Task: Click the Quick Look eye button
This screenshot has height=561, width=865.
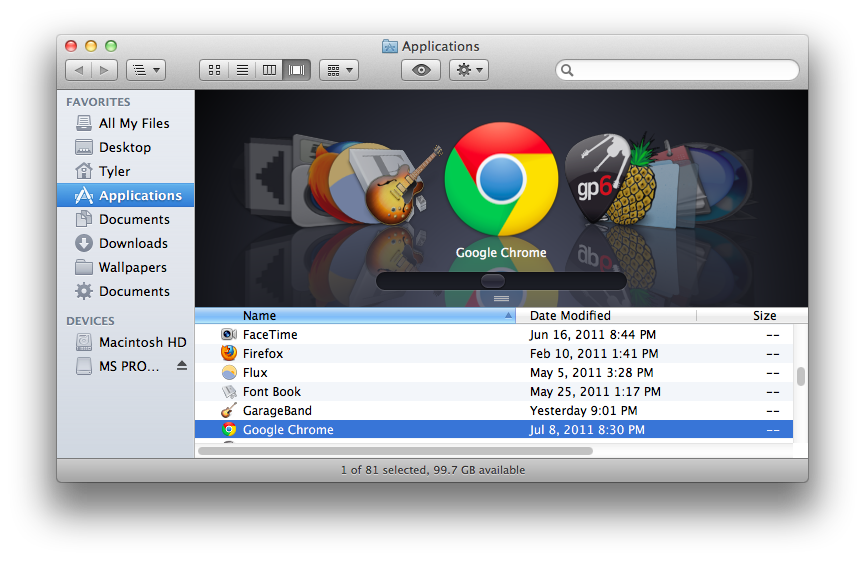Action: coord(421,70)
